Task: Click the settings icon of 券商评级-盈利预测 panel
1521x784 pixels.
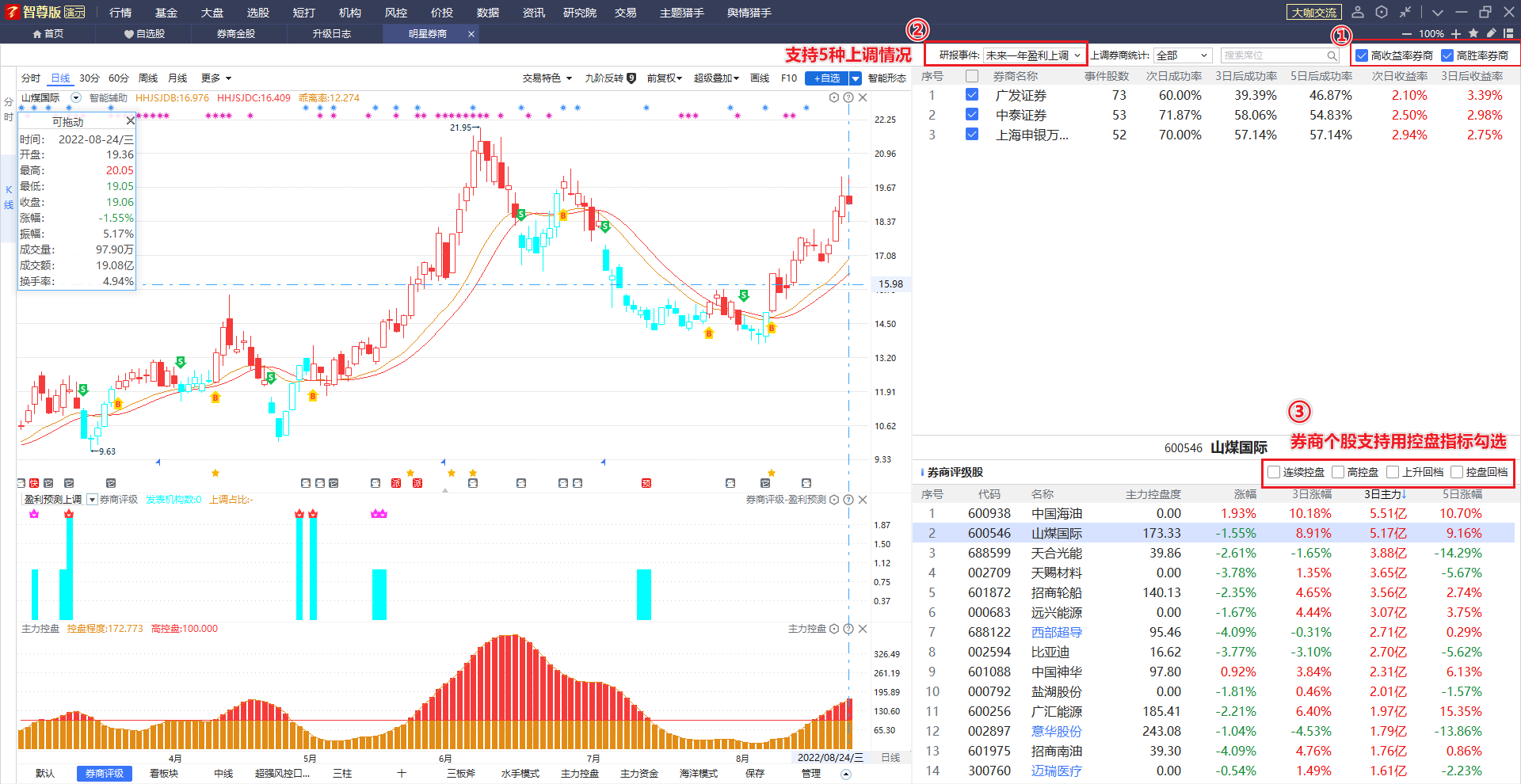Action: click(x=834, y=500)
